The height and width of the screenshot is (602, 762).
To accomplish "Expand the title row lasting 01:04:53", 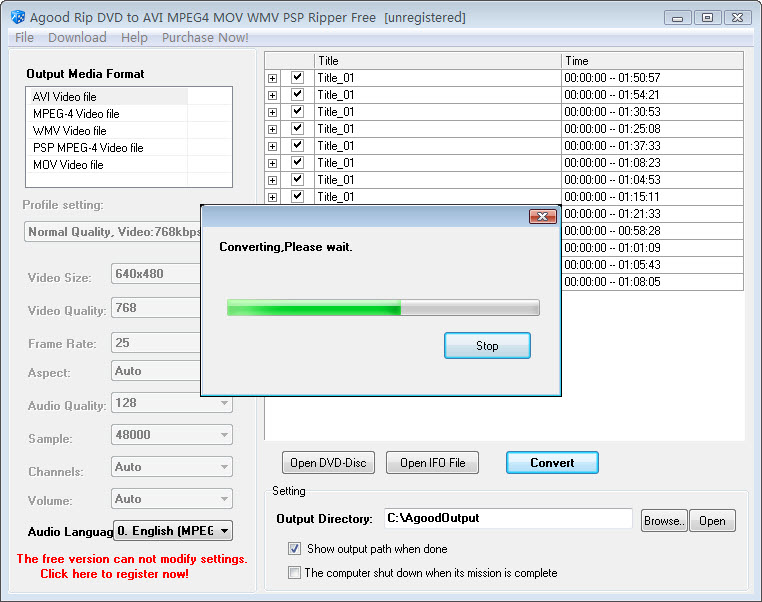I will (x=273, y=180).
